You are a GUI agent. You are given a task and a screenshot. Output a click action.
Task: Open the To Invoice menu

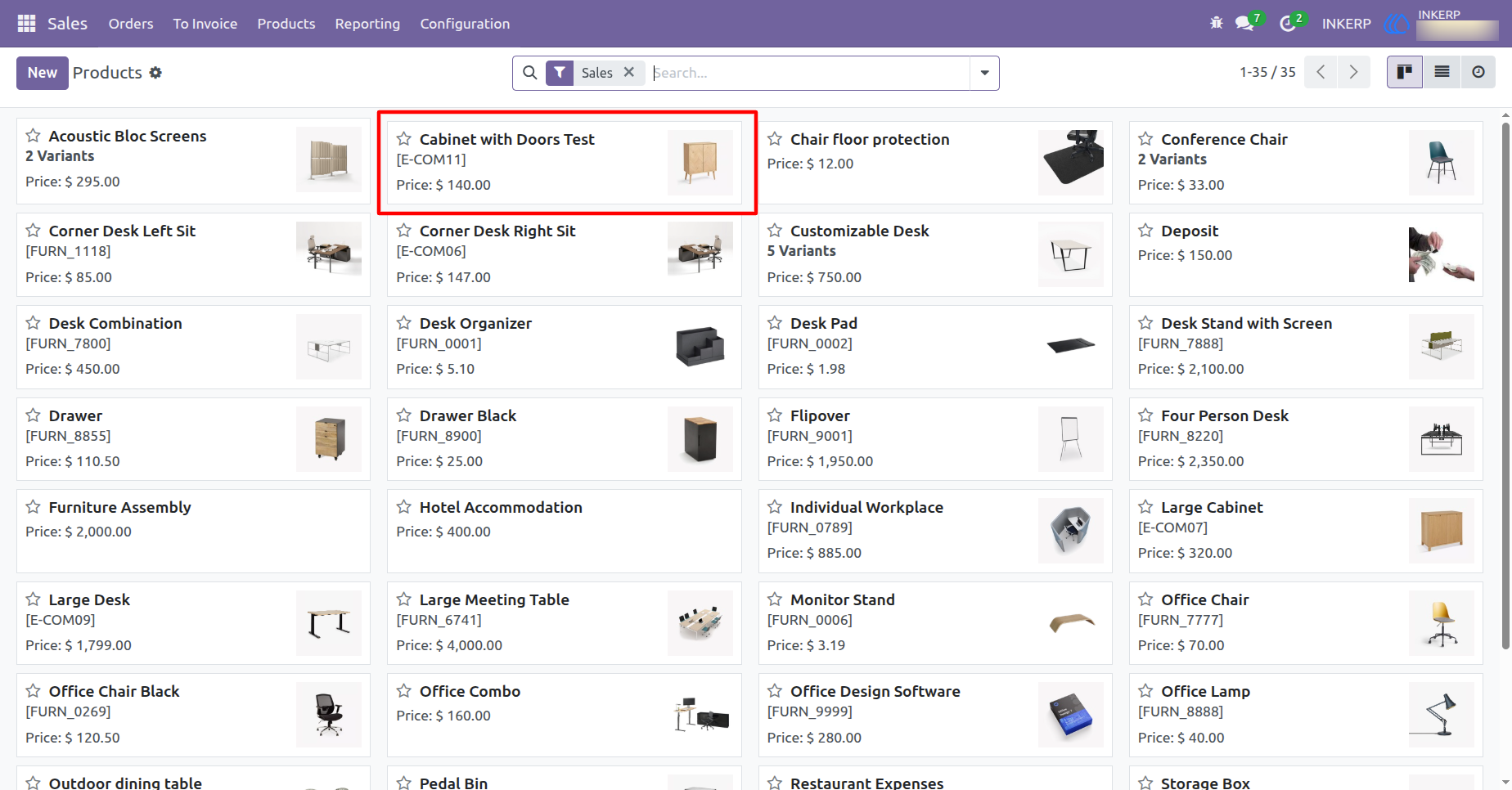(x=205, y=24)
